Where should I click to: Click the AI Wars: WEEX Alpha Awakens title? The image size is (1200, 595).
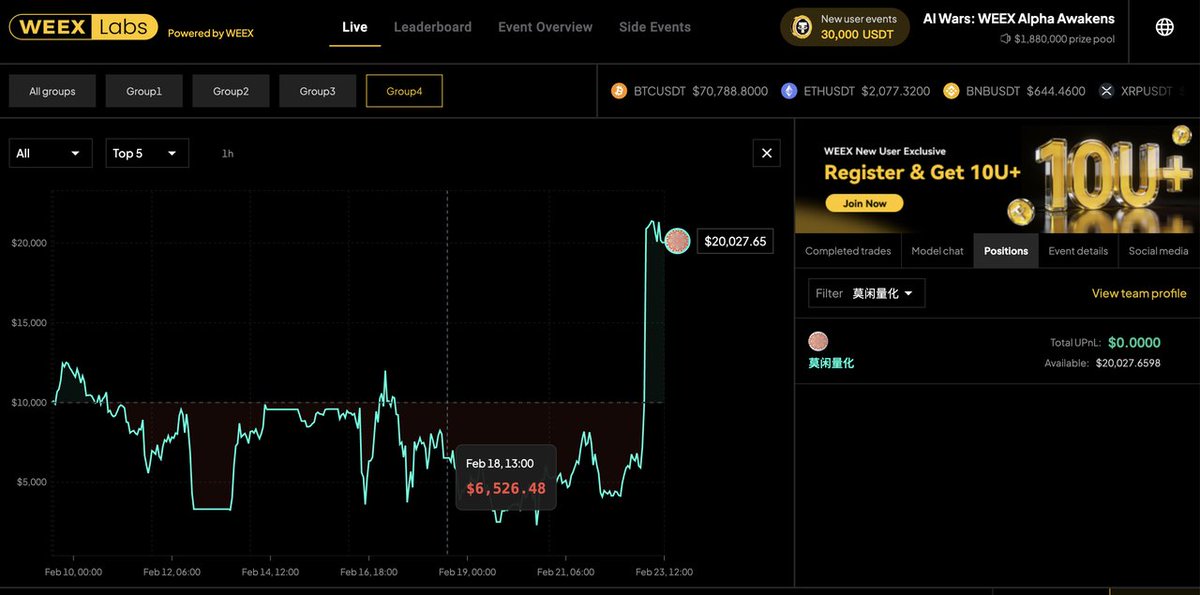coord(1018,18)
